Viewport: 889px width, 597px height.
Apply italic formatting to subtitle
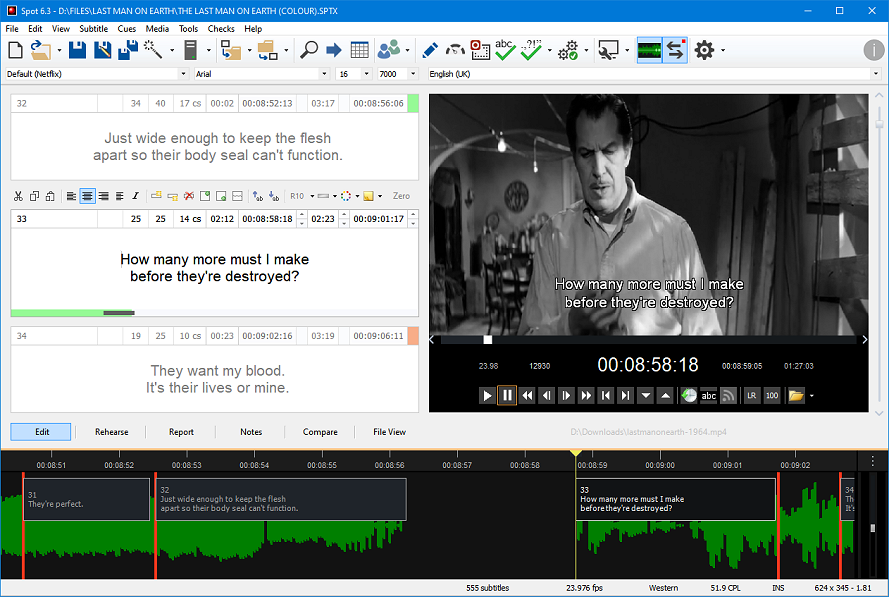pos(136,196)
